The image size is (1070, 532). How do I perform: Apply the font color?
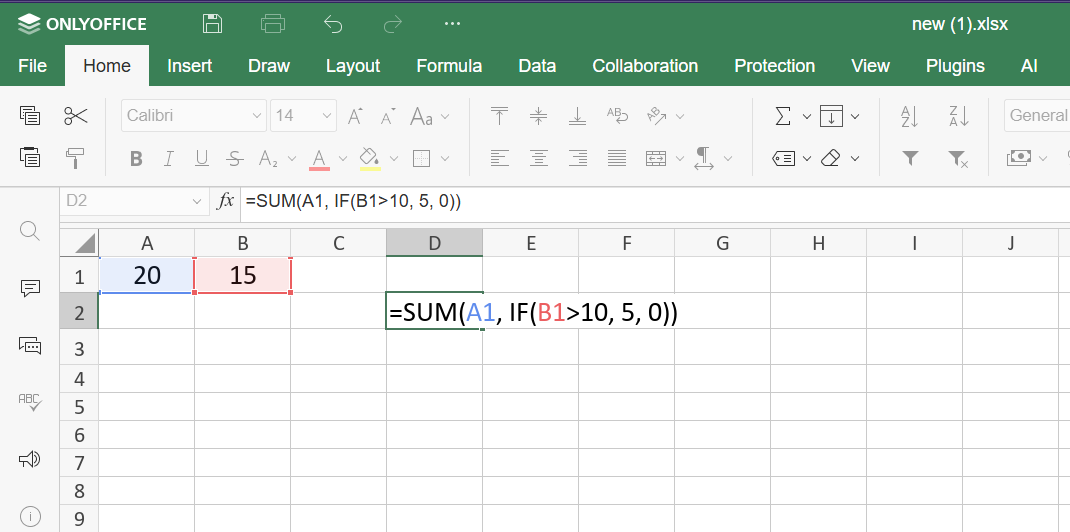319,159
